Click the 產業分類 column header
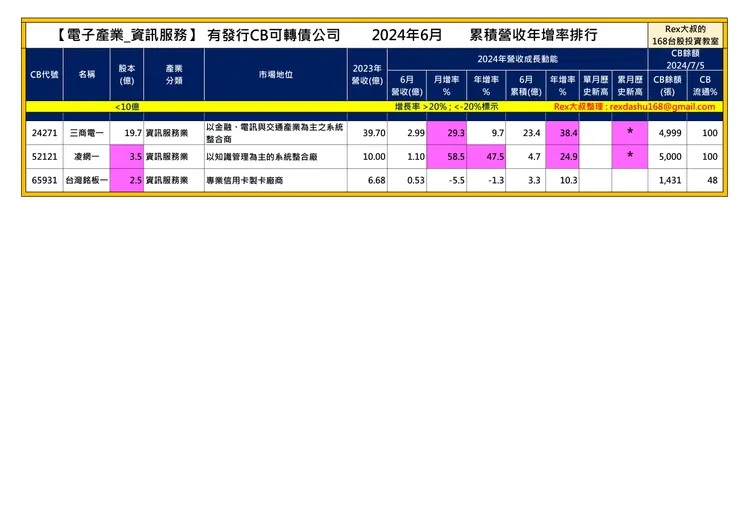 coord(174,75)
